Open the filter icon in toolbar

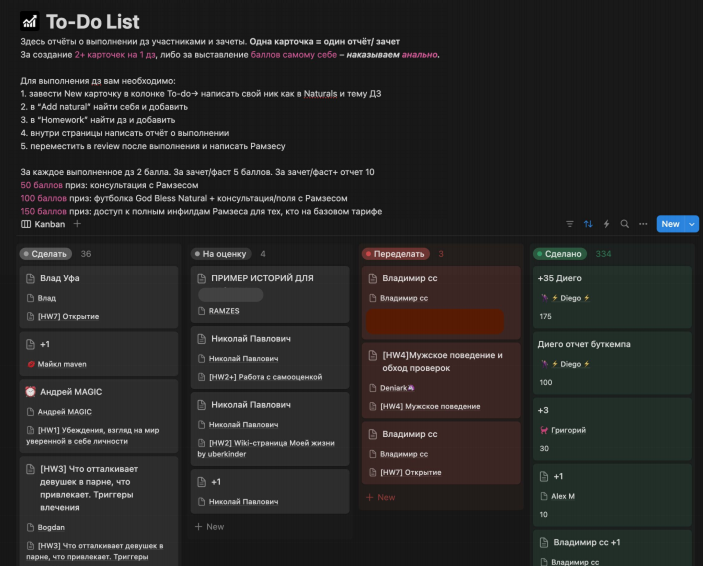point(570,224)
